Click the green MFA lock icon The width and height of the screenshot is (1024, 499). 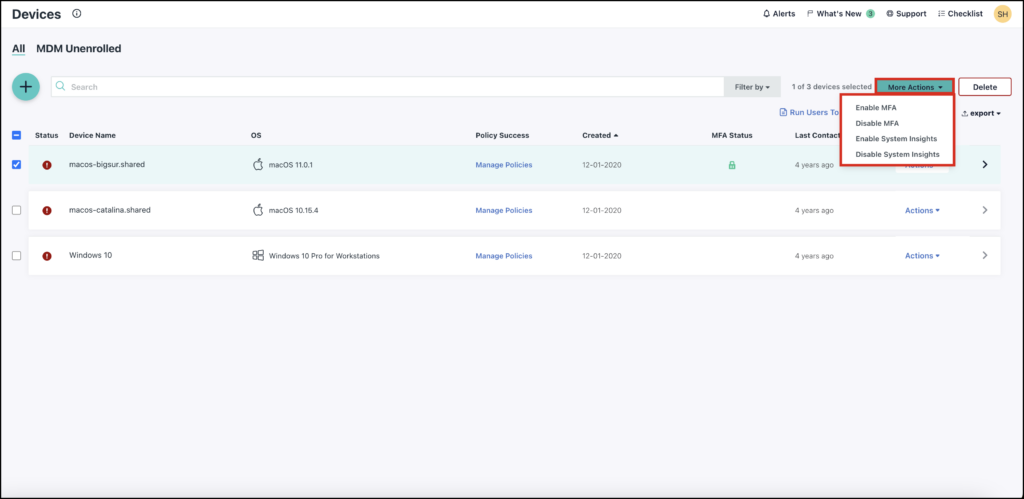pos(732,165)
